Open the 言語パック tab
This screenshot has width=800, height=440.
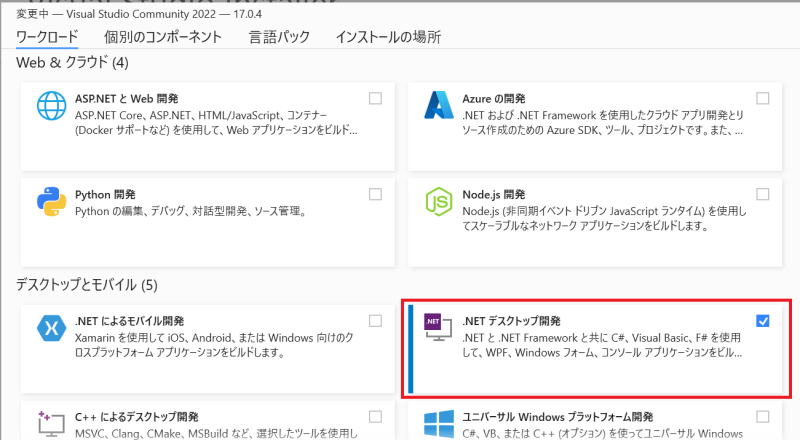(x=279, y=37)
